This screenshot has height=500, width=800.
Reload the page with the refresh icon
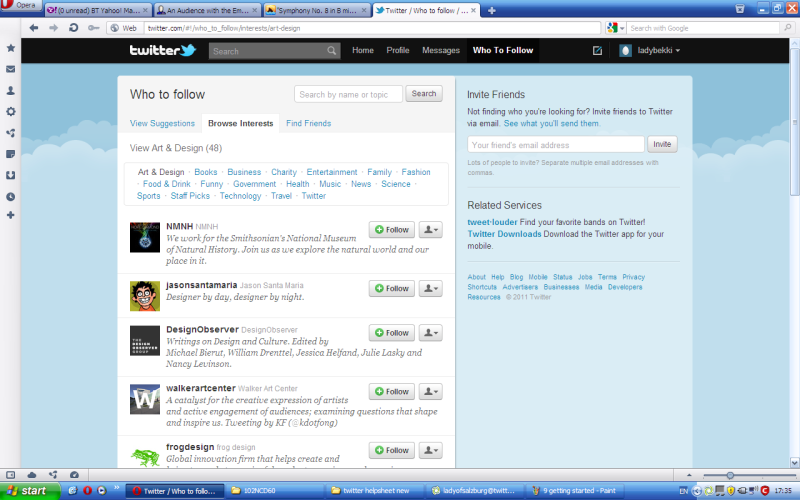pyautogui.click(x=73, y=28)
